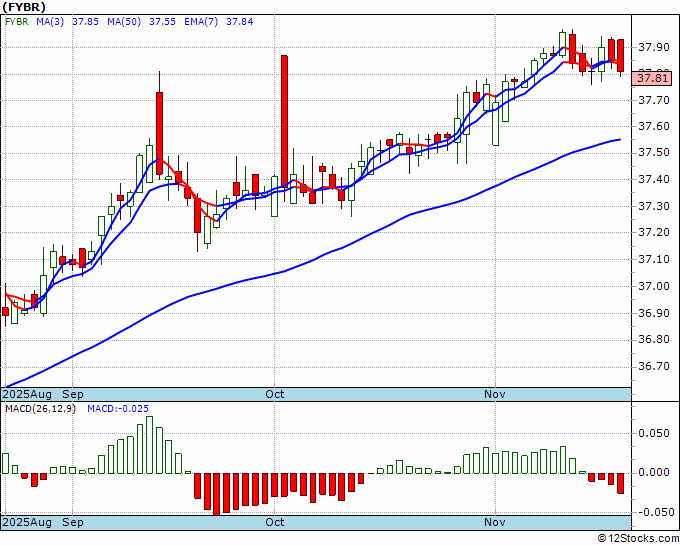Screen dimensions: 680x546
Task: Click the 37.20 price axis label
Action: click(x=652, y=233)
